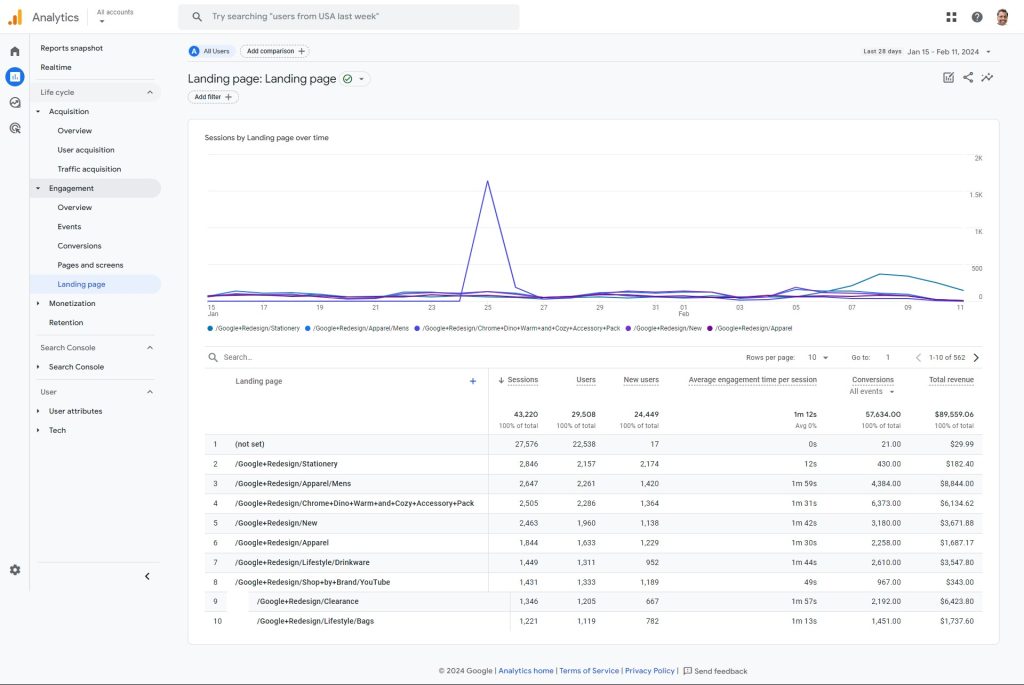This screenshot has height=685, width=1024.
Task: Click Add filter button
Action: [213, 97]
